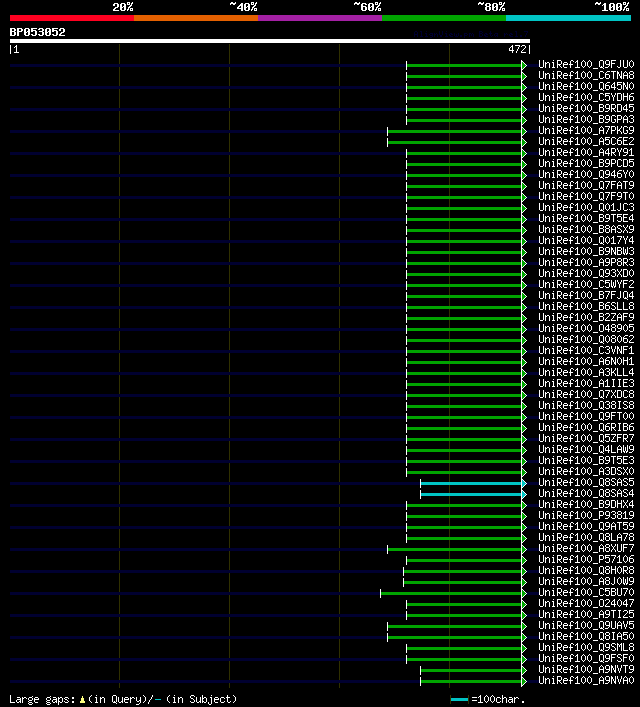Image resolution: width=640 pixels, height=707 pixels.
Task: Select the UniRef100_A4RY91 label
Action: pyautogui.click(x=586, y=152)
